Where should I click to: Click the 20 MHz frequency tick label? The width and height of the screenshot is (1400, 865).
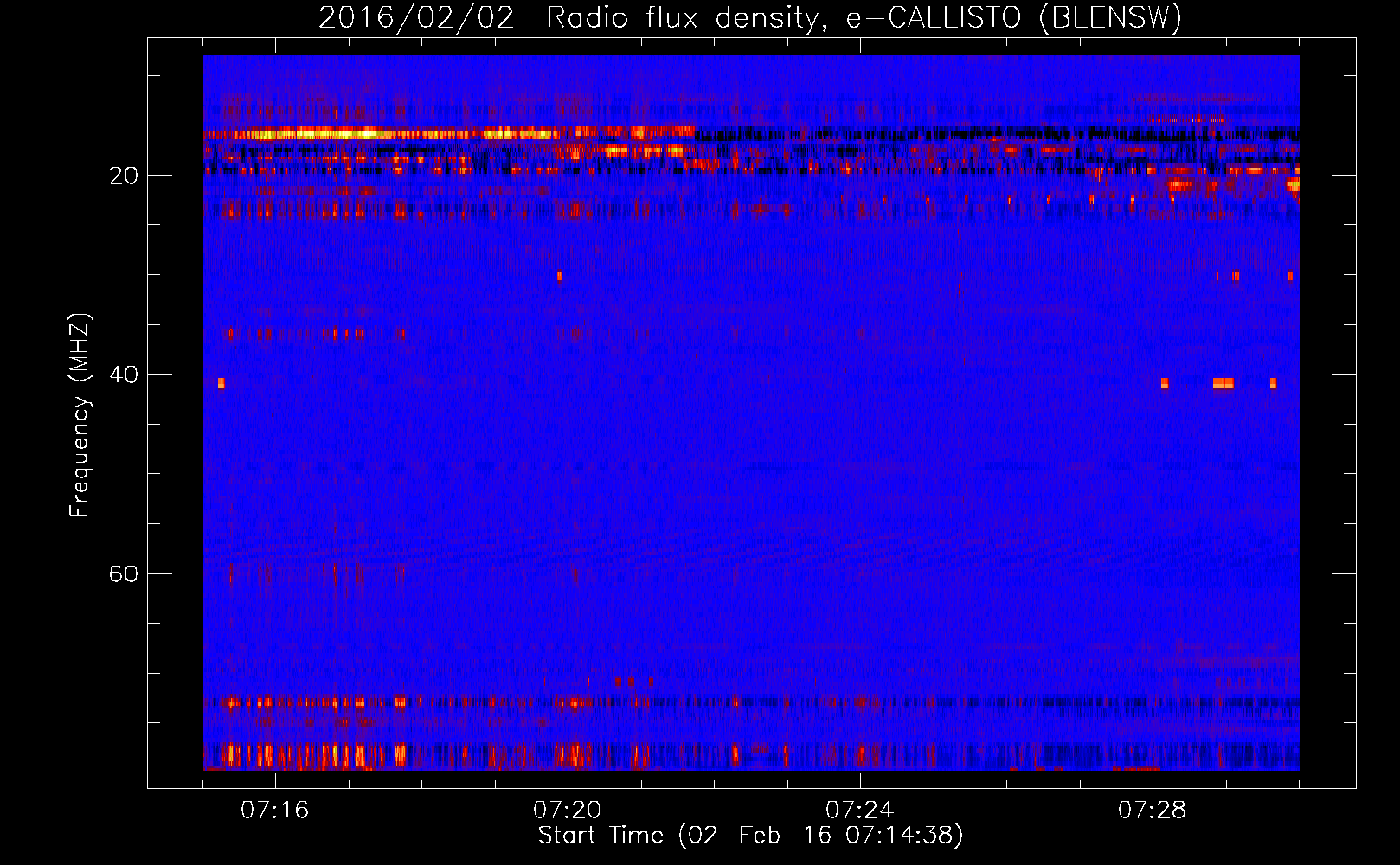point(124,176)
